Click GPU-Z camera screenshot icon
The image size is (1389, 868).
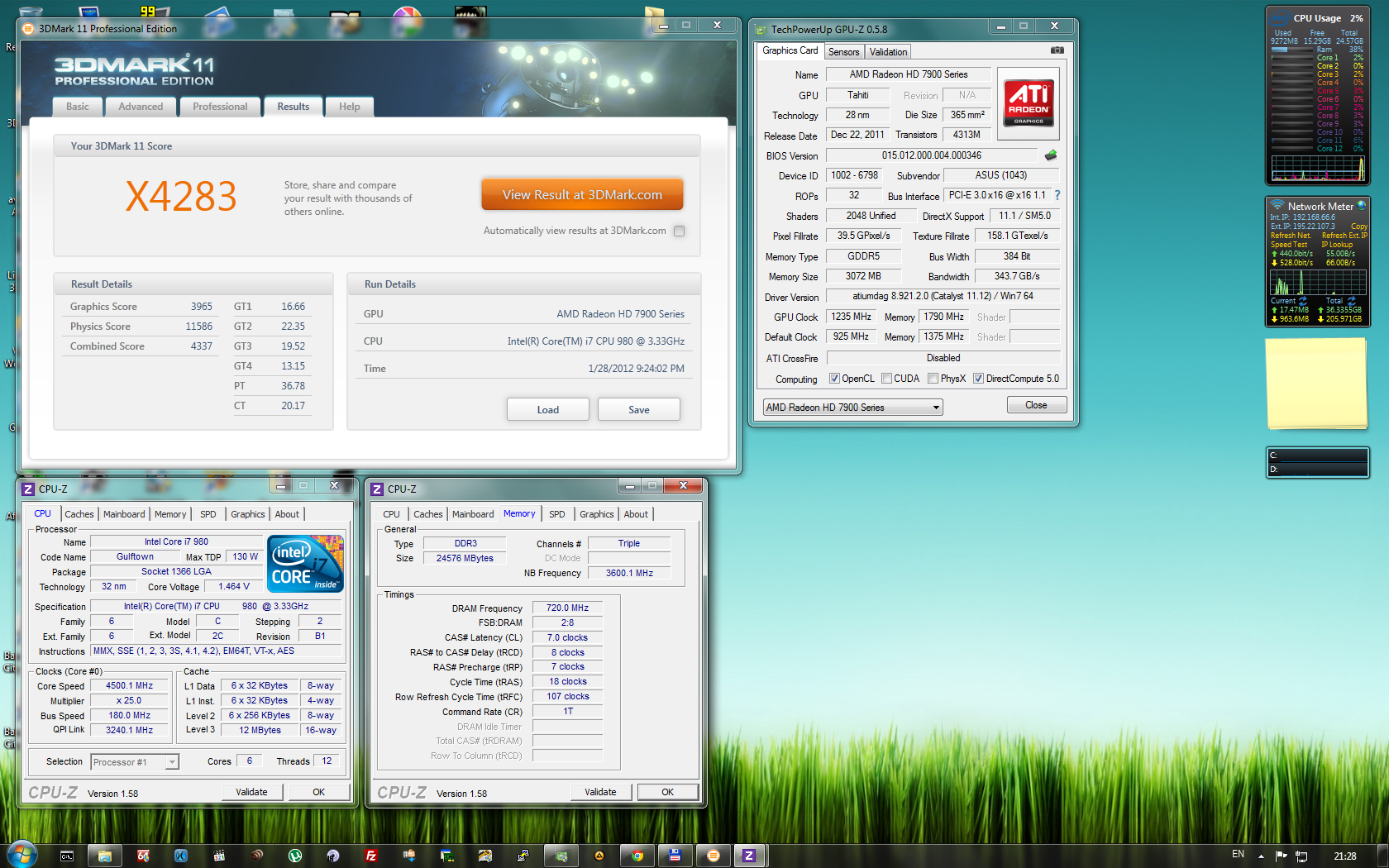click(x=1057, y=50)
